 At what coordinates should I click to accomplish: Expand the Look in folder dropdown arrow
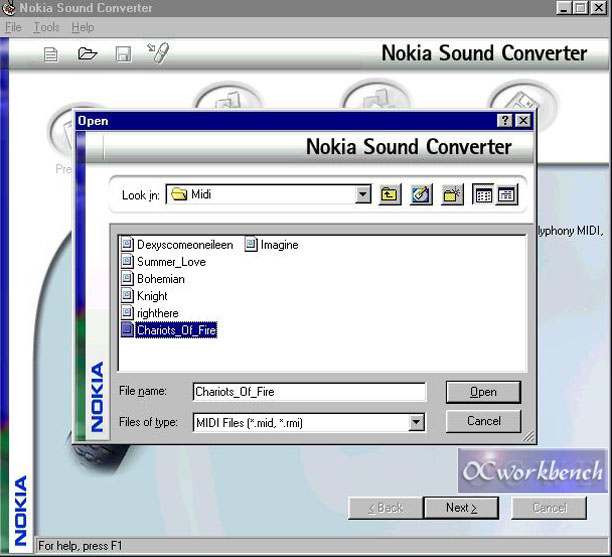click(363, 194)
